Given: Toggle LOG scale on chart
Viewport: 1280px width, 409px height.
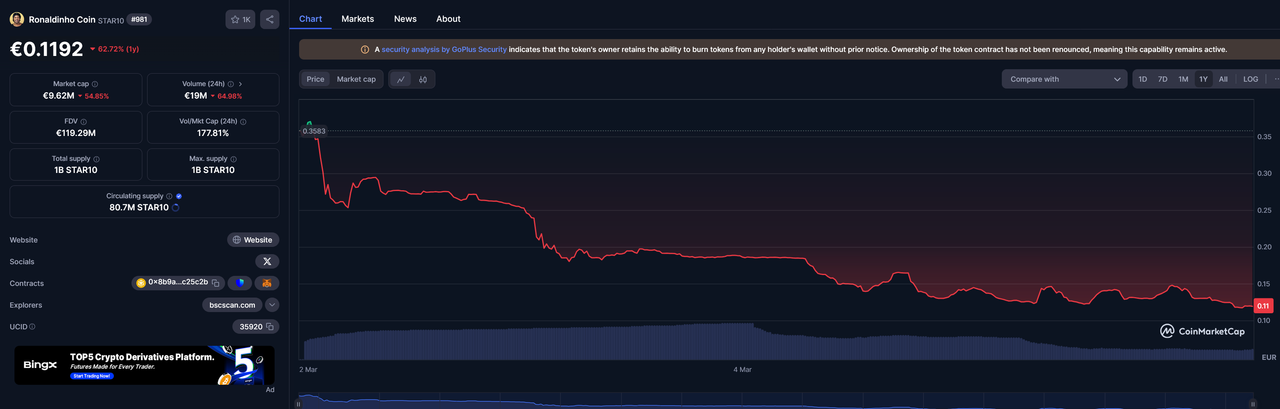Looking at the screenshot, I should click(x=1250, y=79).
